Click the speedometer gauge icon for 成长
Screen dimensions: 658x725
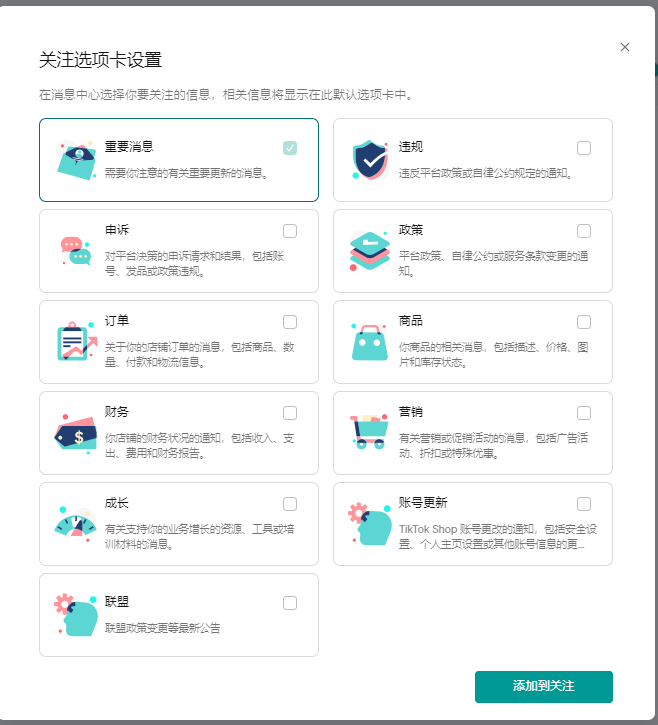pos(77,524)
